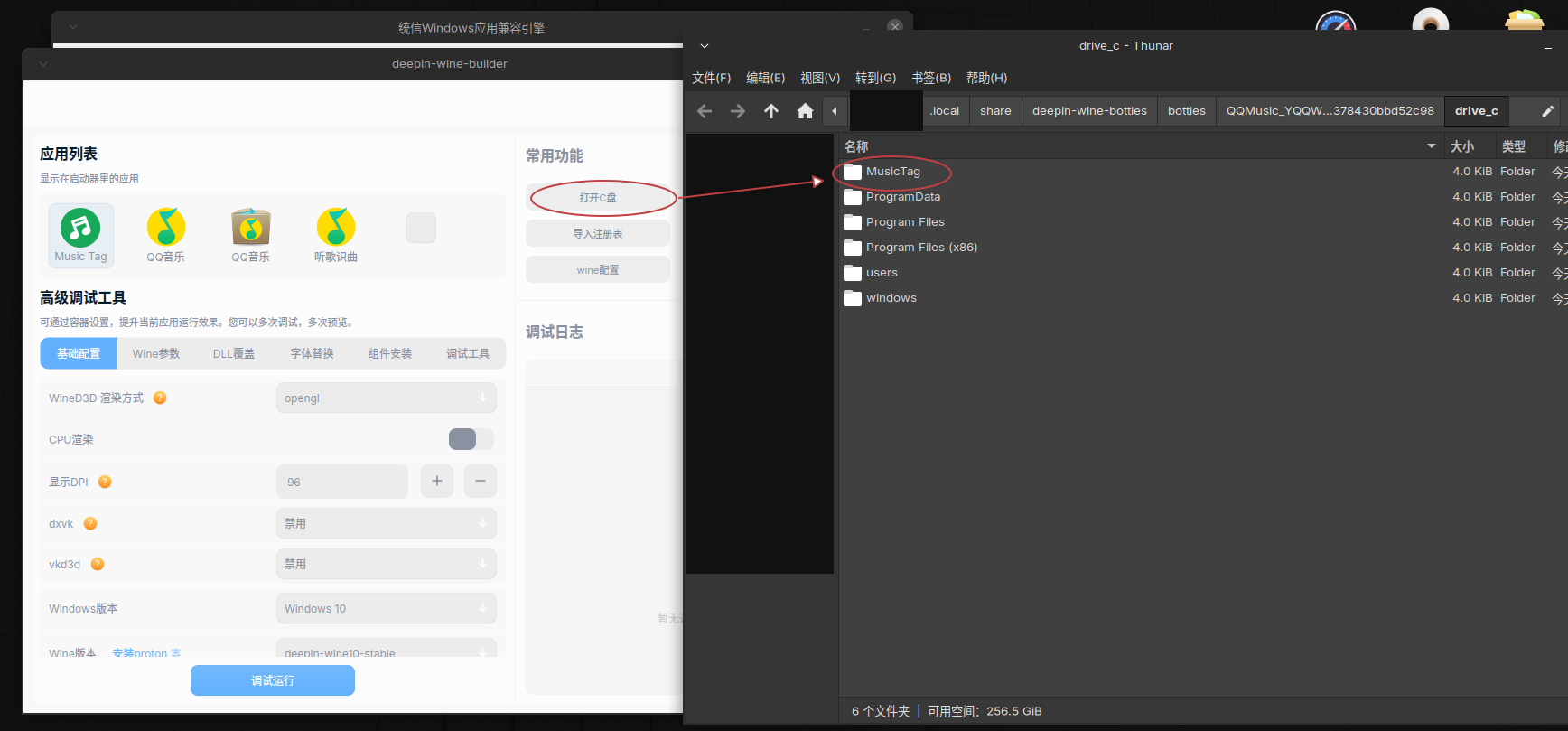Screen dimensions: 1568x731
Task: Select the box-shaped QQ音乐 app icon
Action: point(251,228)
